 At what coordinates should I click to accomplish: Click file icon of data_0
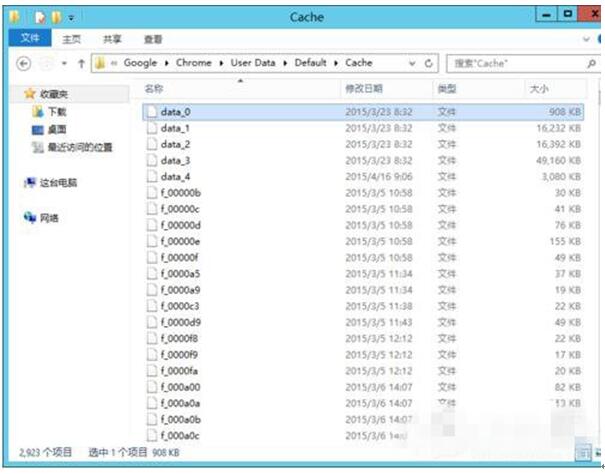click(152, 112)
